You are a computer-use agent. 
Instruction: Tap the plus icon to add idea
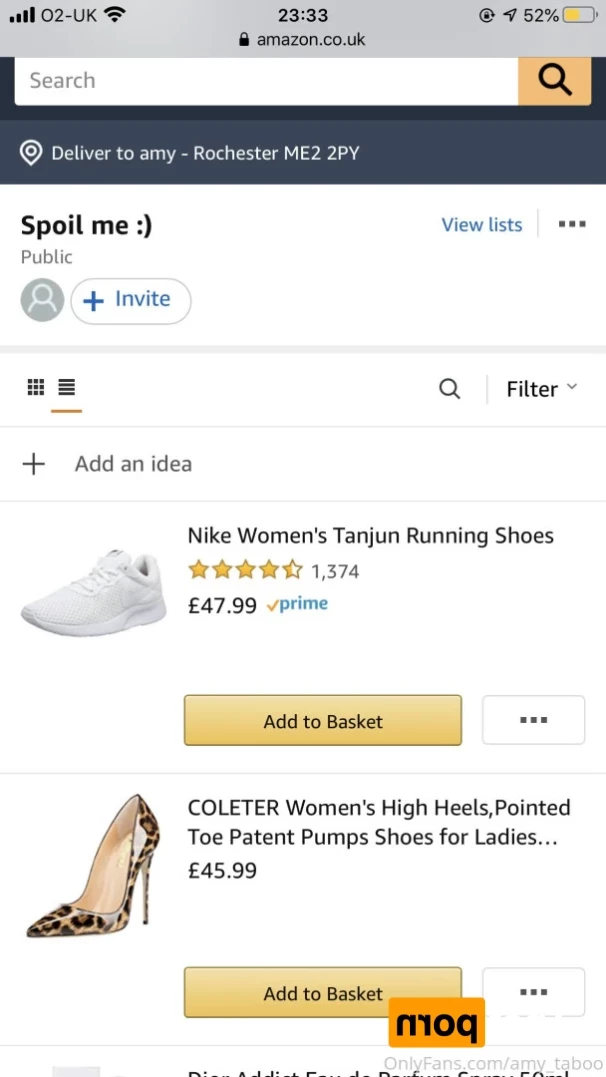34,464
